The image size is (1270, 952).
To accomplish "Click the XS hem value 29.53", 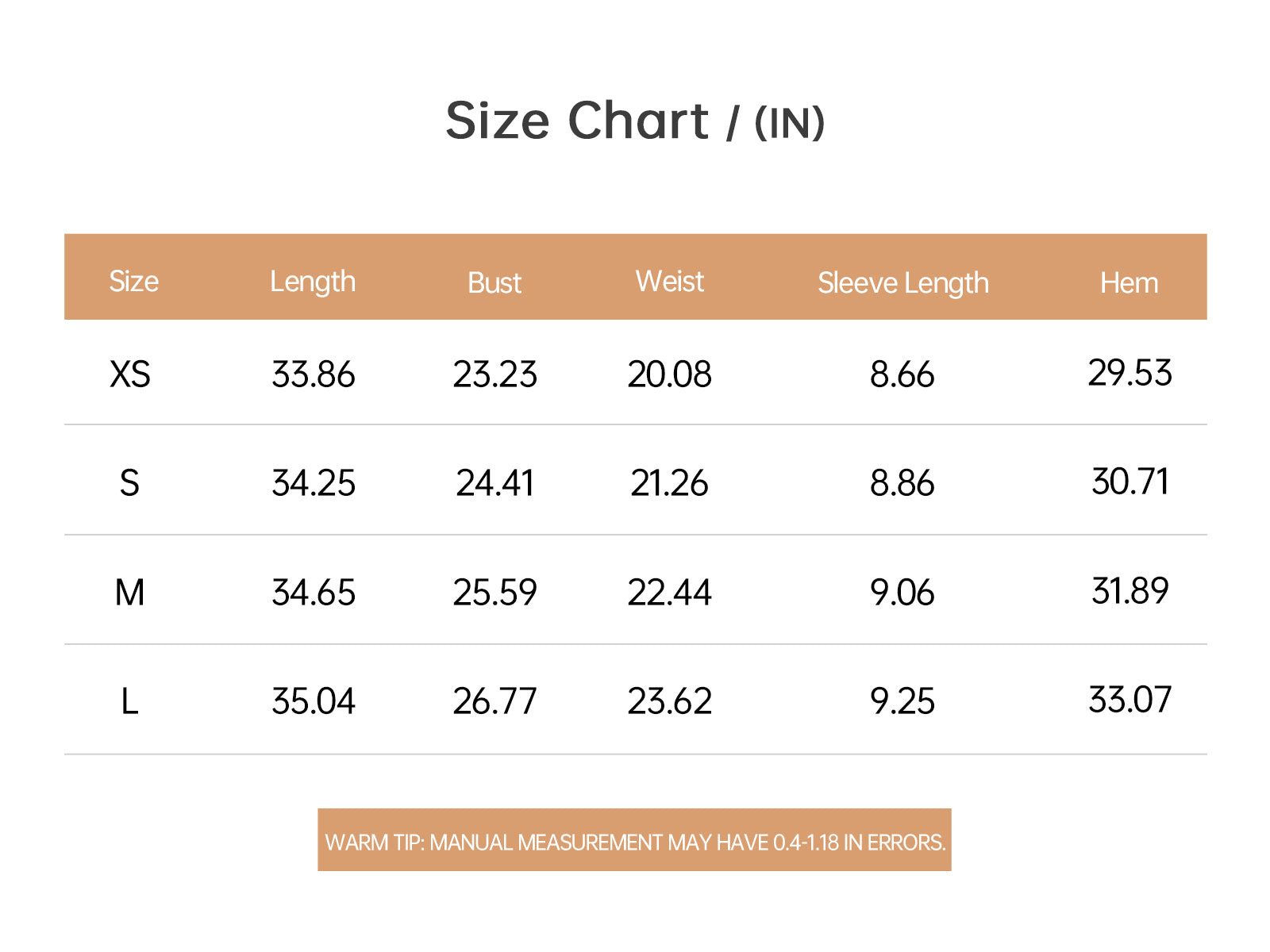I will (1130, 373).
